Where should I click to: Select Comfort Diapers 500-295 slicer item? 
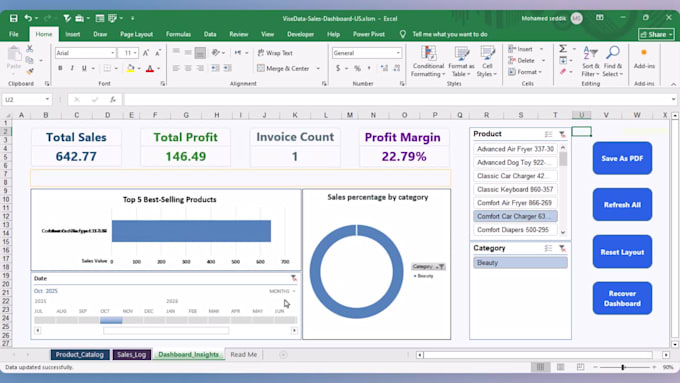(515, 229)
